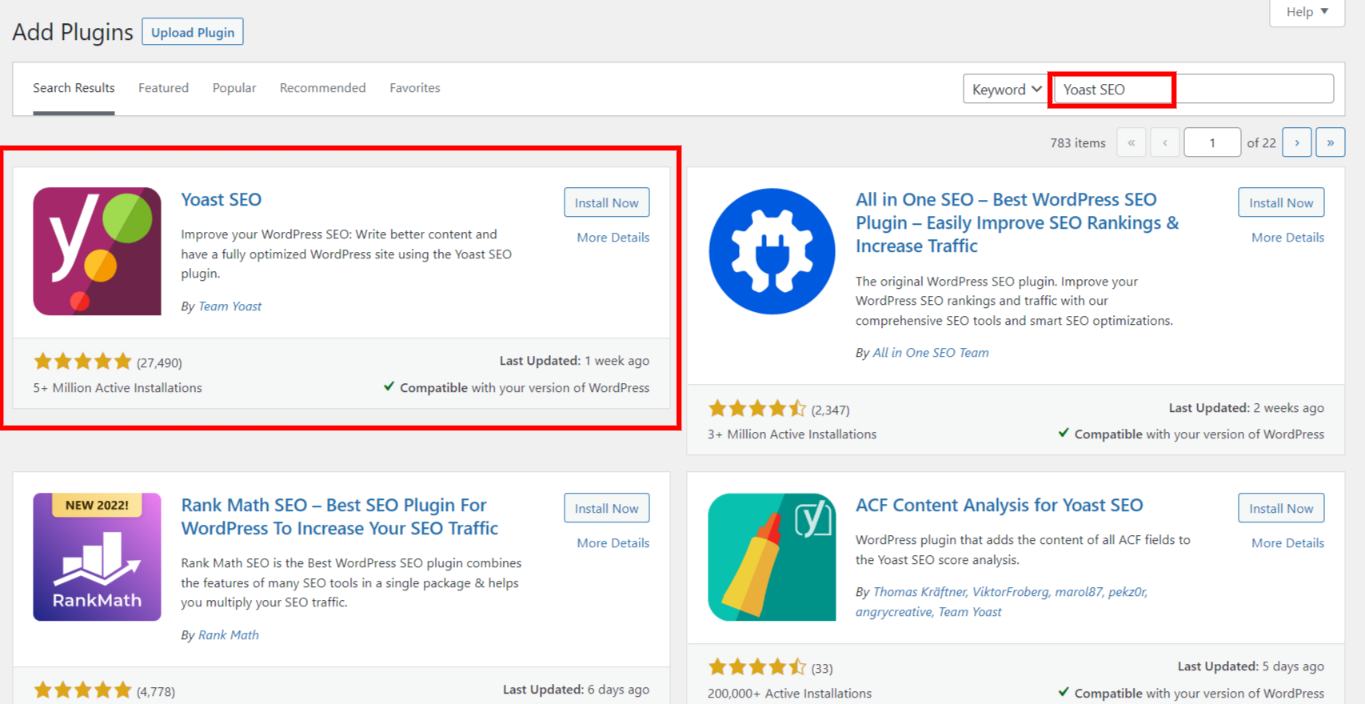Click Last Updated: 1 week ago text
The width and height of the screenshot is (1365, 704).
pos(574,361)
